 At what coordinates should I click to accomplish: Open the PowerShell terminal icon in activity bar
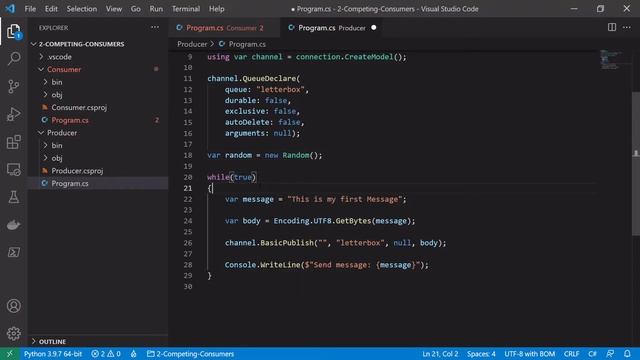[13, 252]
